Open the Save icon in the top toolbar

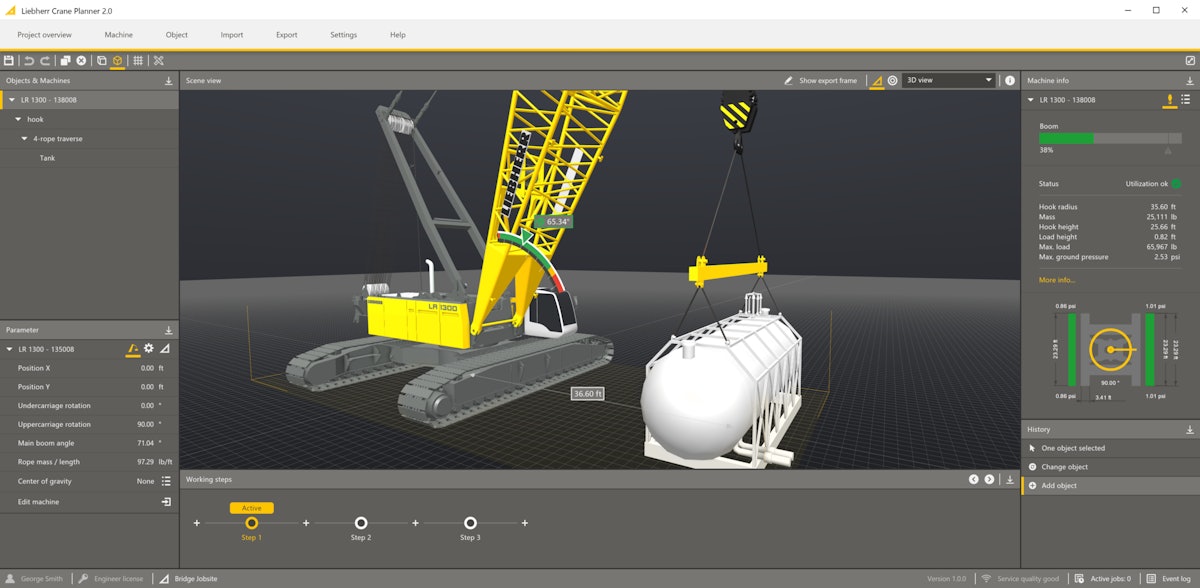coord(10,60)
